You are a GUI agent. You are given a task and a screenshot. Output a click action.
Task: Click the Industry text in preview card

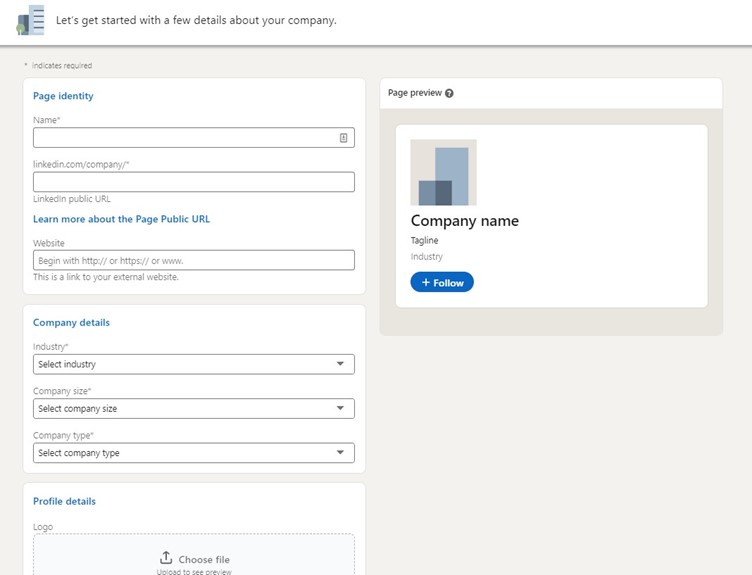(426, 257)
